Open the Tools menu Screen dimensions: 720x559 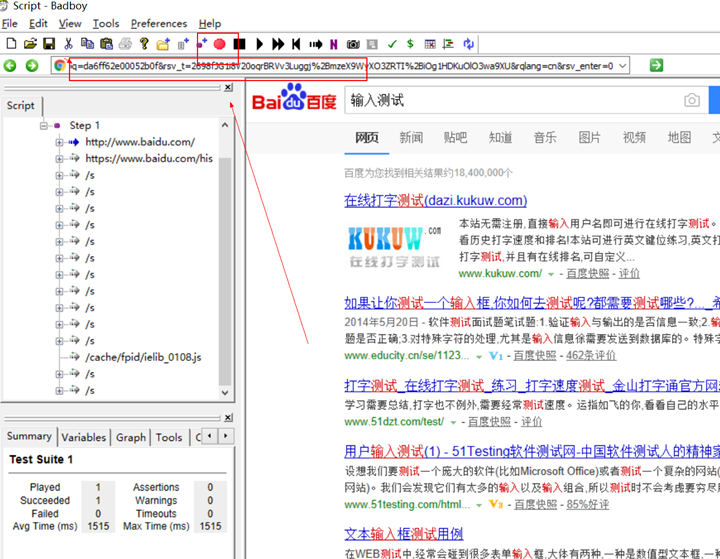[x=106, y=23]
